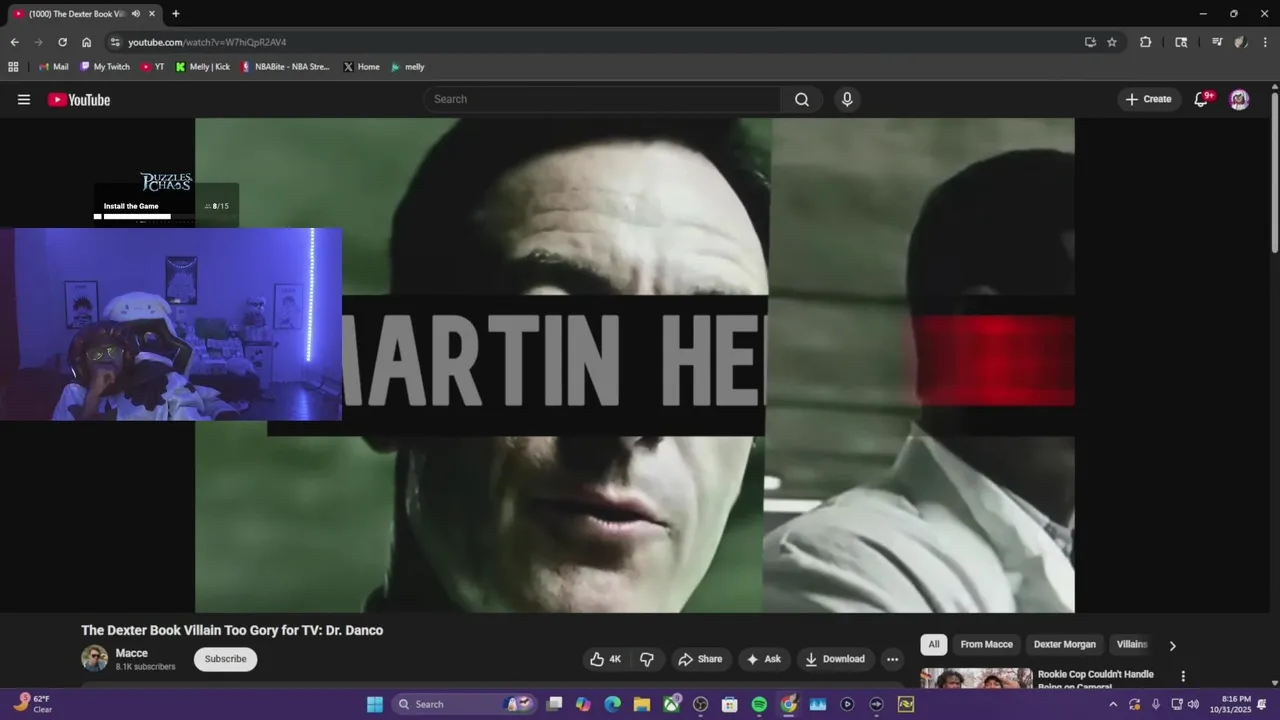Switch to the Dexter Book Villain browser tab
Screen dimensions: 1280x720
[76, 14]
